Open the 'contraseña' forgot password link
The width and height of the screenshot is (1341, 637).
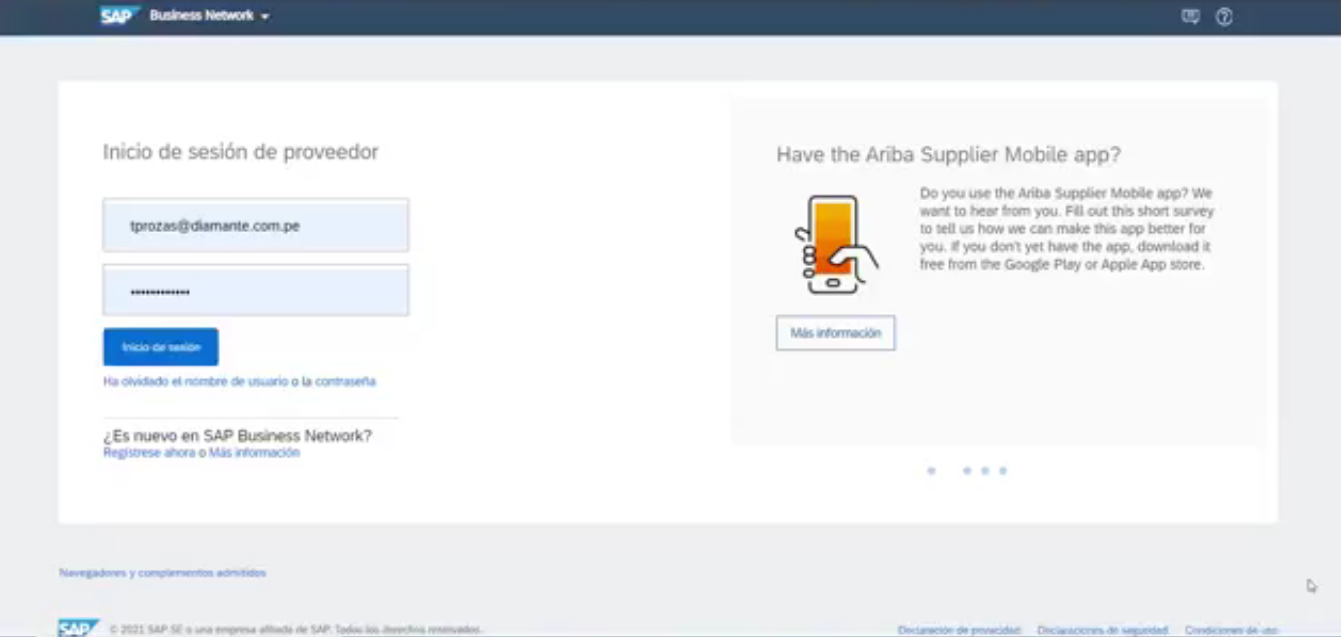click(346, 382)
